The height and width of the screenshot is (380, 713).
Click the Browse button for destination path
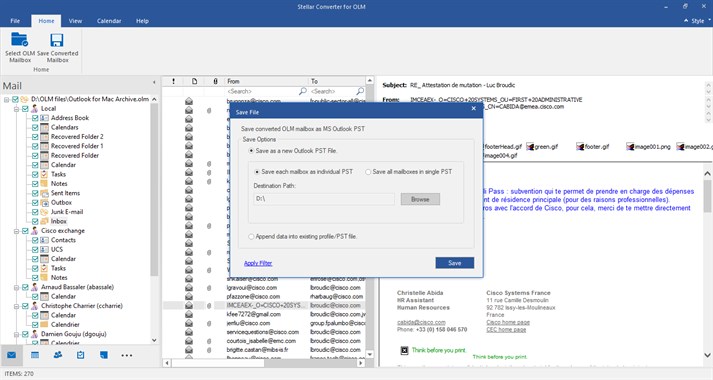point(420,199)
